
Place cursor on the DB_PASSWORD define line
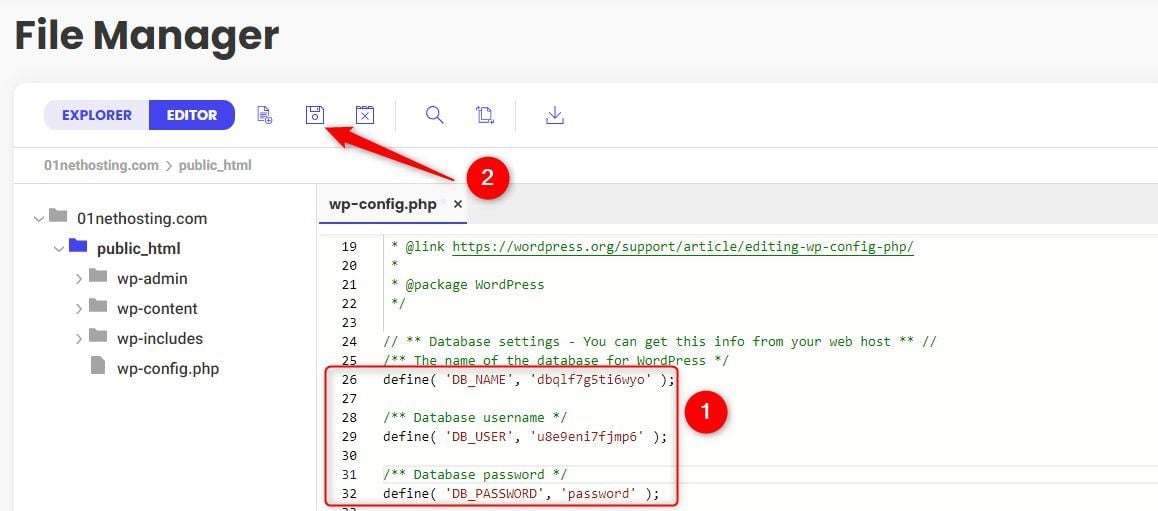click(521, 493)
